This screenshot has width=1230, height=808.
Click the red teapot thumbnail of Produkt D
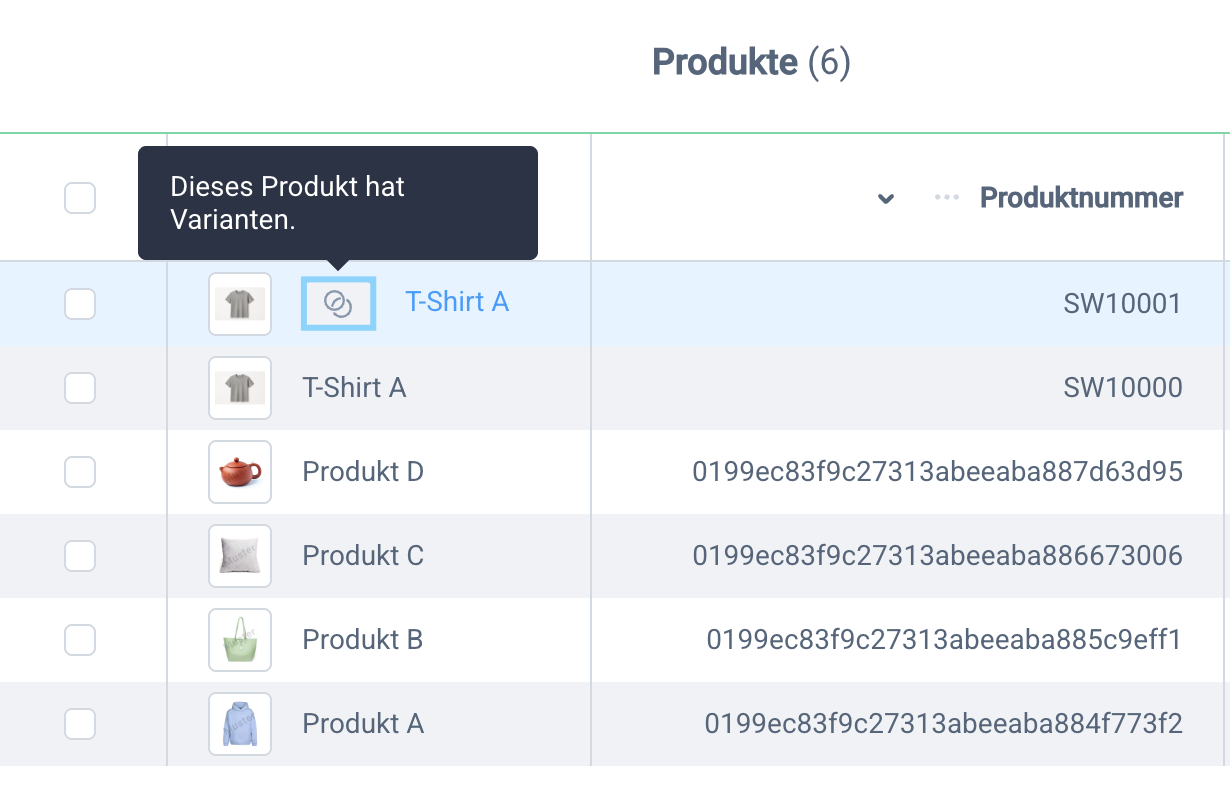click(x=240, y=471)
